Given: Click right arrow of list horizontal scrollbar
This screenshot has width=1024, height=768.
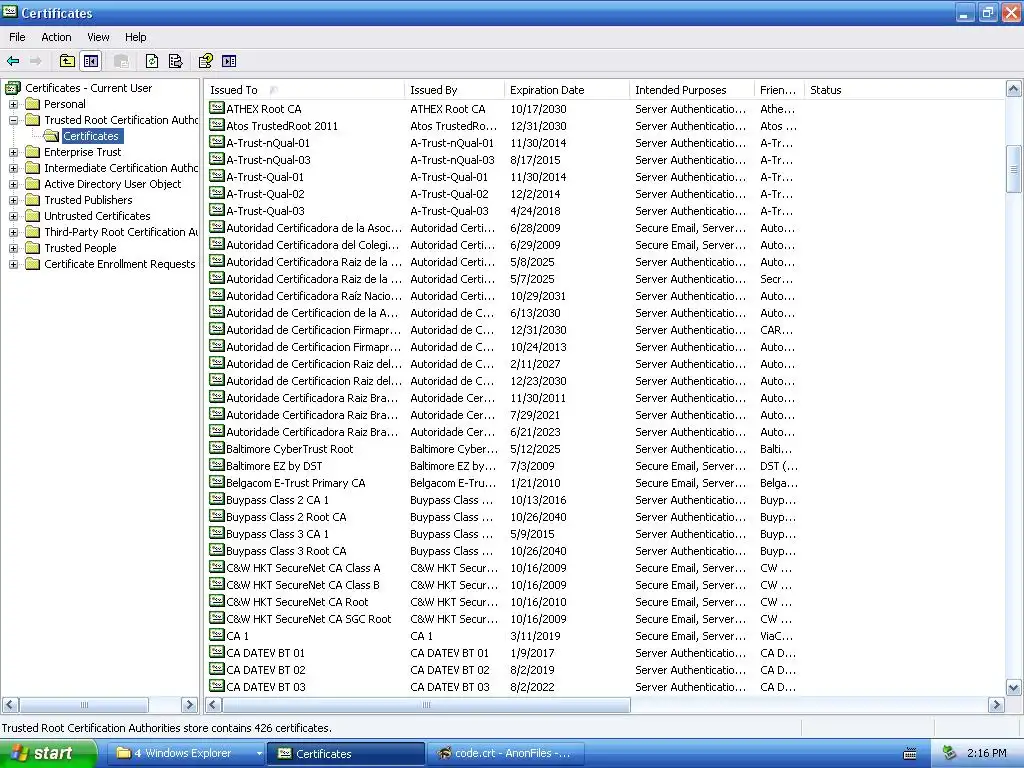Looking at the screenshot, I should pos(996,705).
